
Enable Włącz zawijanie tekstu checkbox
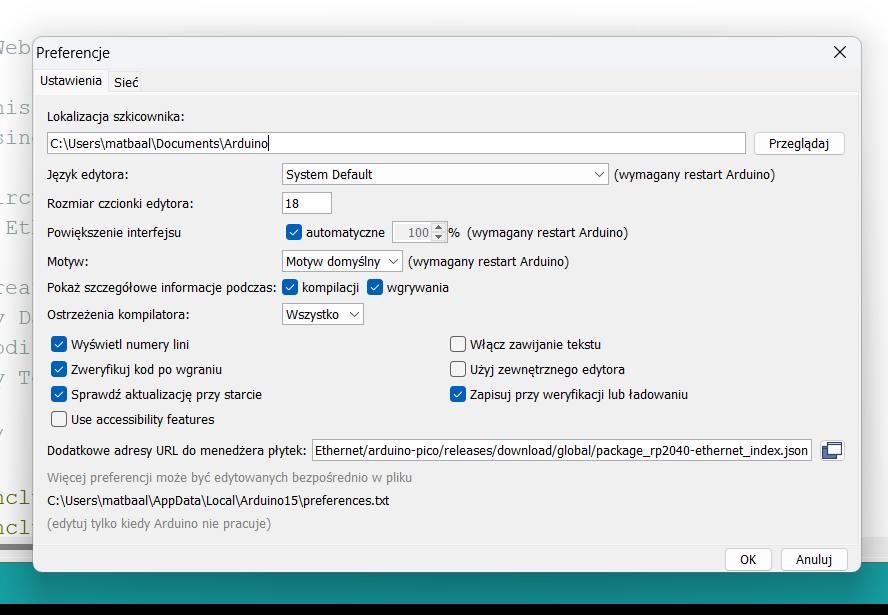point(458,344)
